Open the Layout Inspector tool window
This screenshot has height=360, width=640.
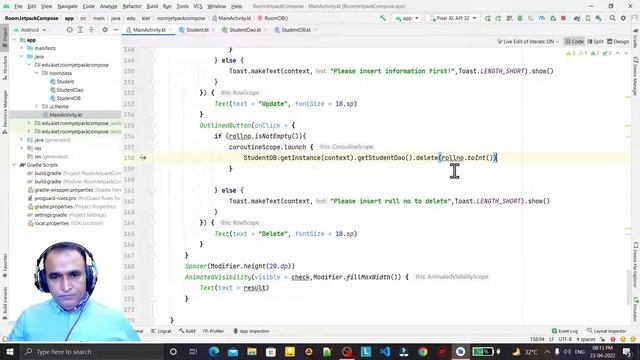[x=607, y=331]
